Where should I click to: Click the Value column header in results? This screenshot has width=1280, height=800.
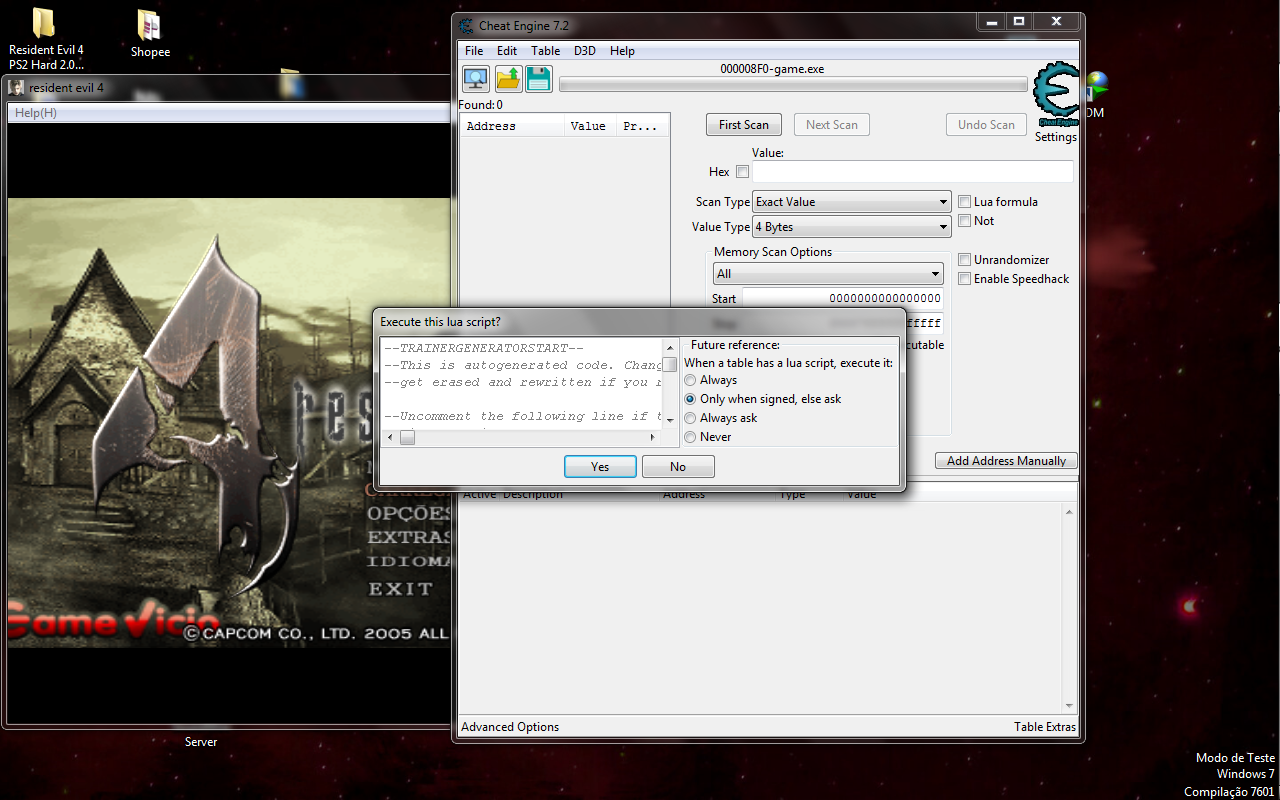588,126
